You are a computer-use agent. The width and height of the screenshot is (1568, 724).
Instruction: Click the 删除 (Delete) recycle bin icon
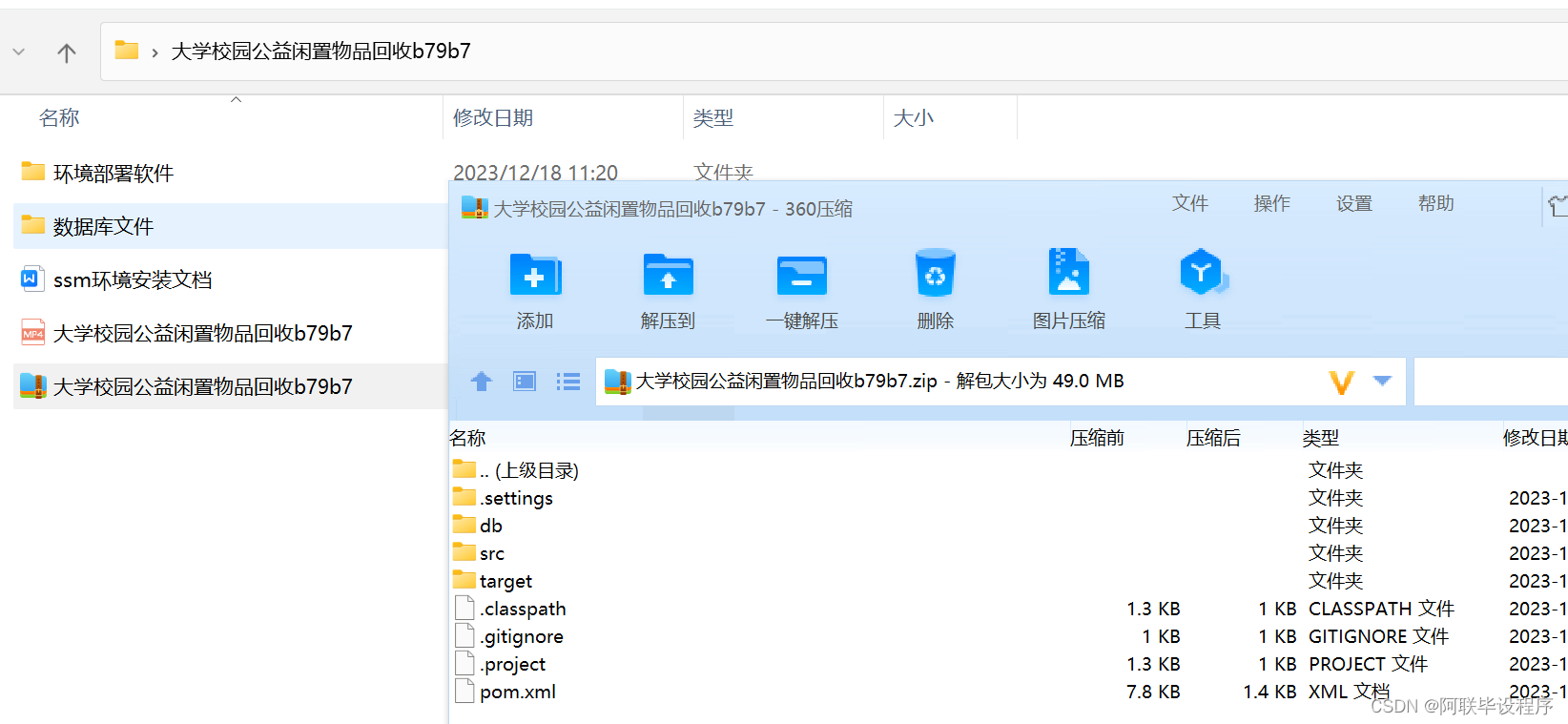coord(935,274)
